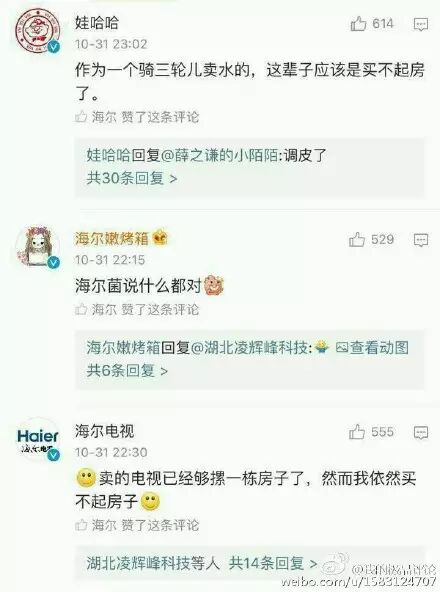Open 海尔电视 username link
The width and height of the screenshot is (440, 592).
click(104, 431)
